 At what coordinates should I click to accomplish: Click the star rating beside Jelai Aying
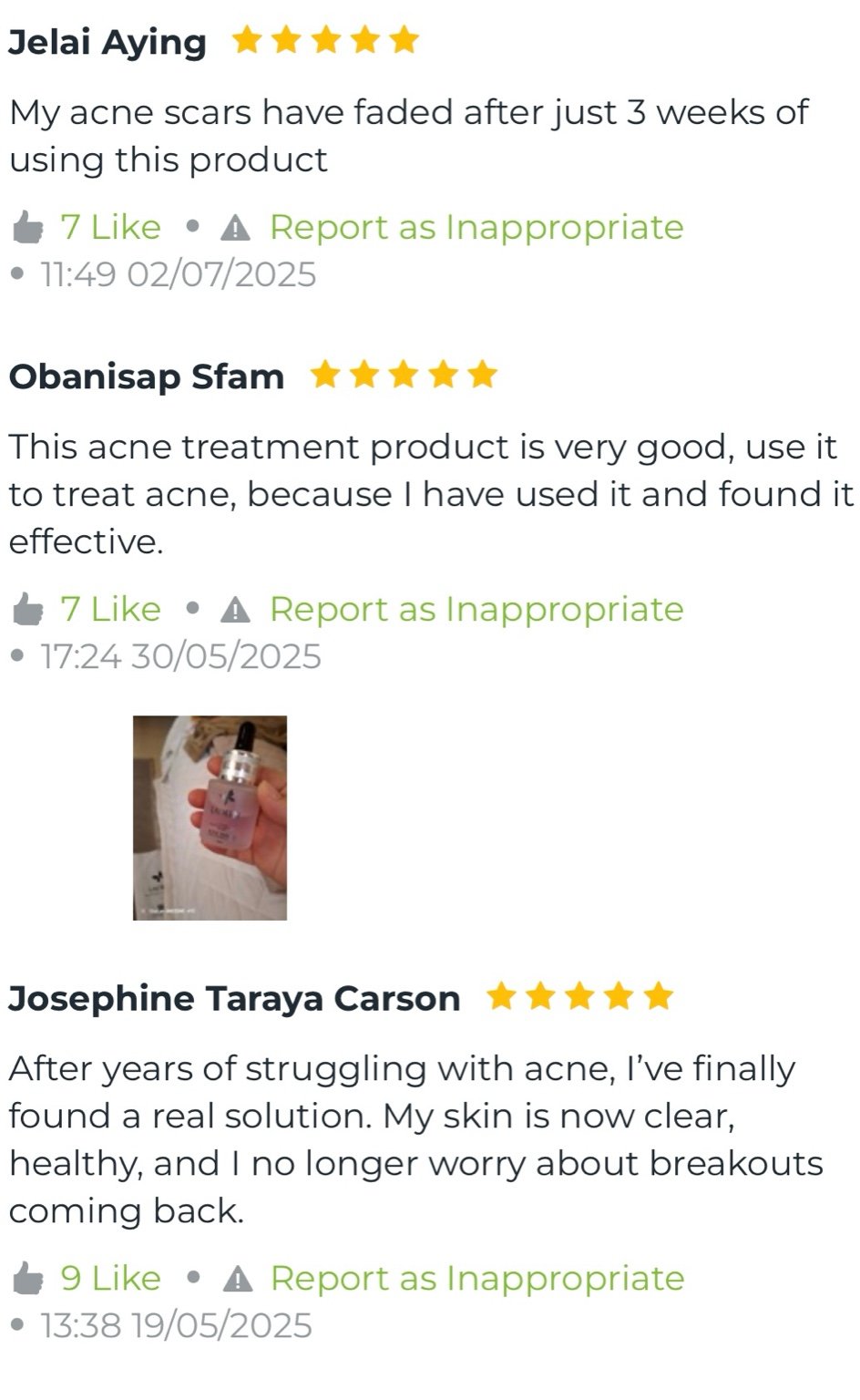click(325, 41)
